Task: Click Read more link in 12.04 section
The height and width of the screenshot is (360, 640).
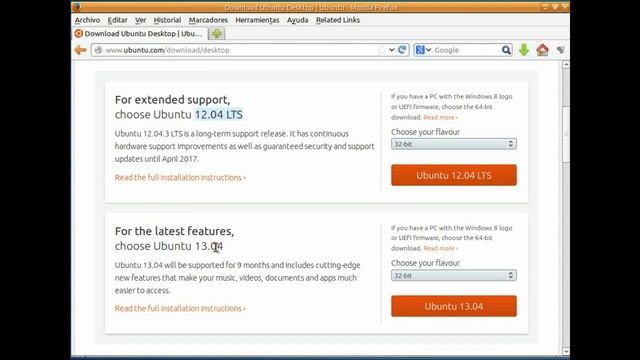Action: point(440,117)
